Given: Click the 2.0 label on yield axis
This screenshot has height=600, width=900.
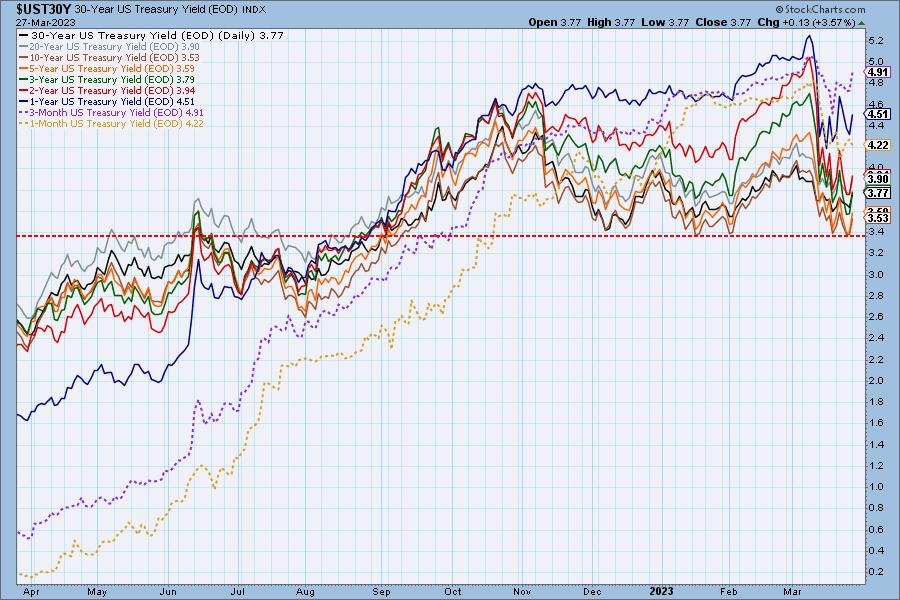Looking at the screenshot, I should tap(876, 380).
